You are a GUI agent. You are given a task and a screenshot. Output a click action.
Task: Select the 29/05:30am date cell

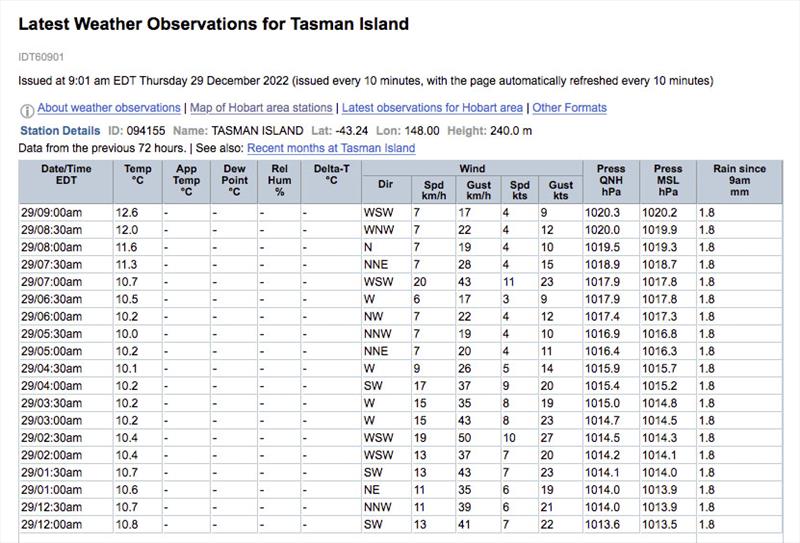pos(66,334)
